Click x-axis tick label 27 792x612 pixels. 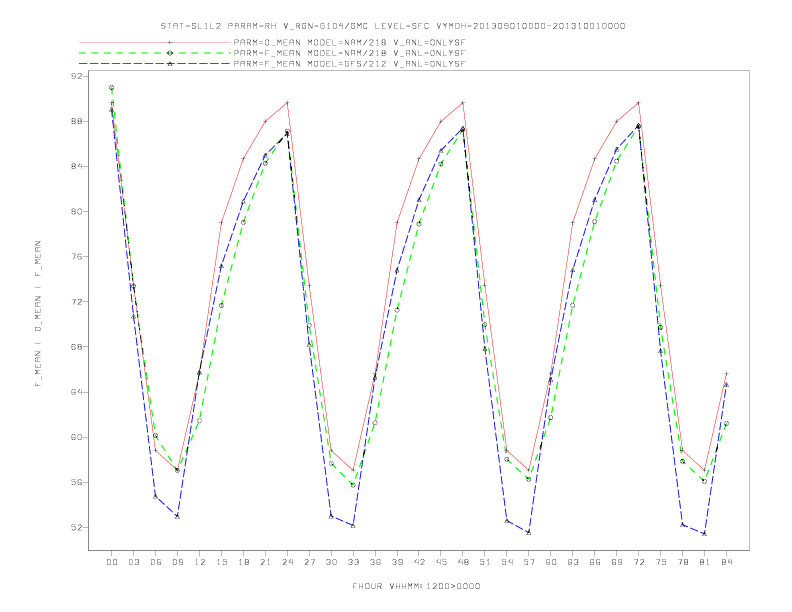[309, 562]
